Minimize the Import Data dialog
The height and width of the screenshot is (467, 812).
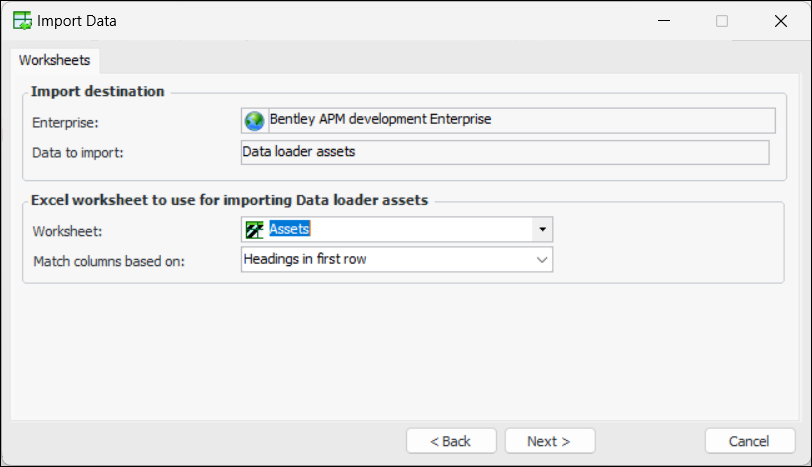pyautogui.click(x=662, y=20)
